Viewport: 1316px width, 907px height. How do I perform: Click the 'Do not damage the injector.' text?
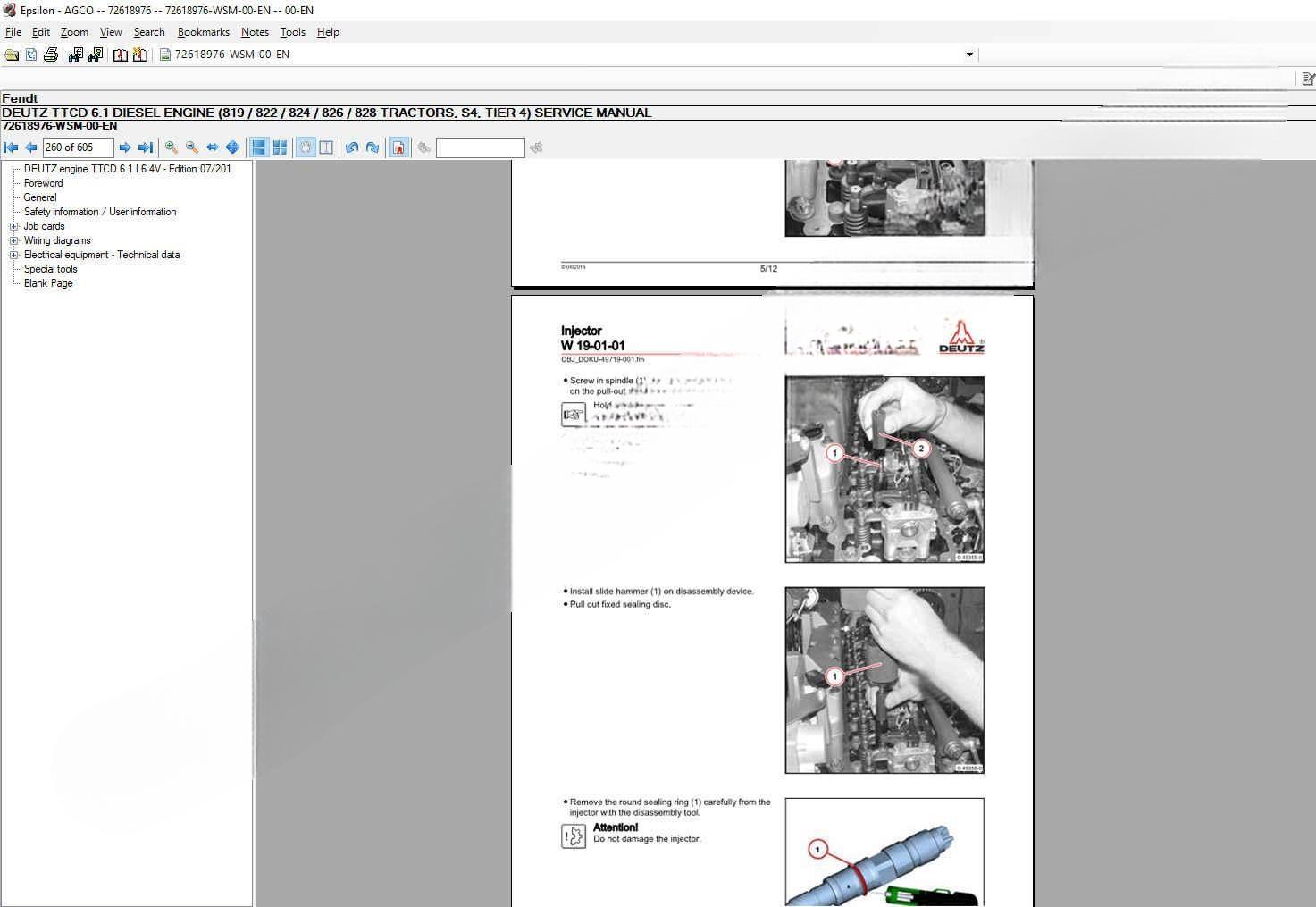648,839
